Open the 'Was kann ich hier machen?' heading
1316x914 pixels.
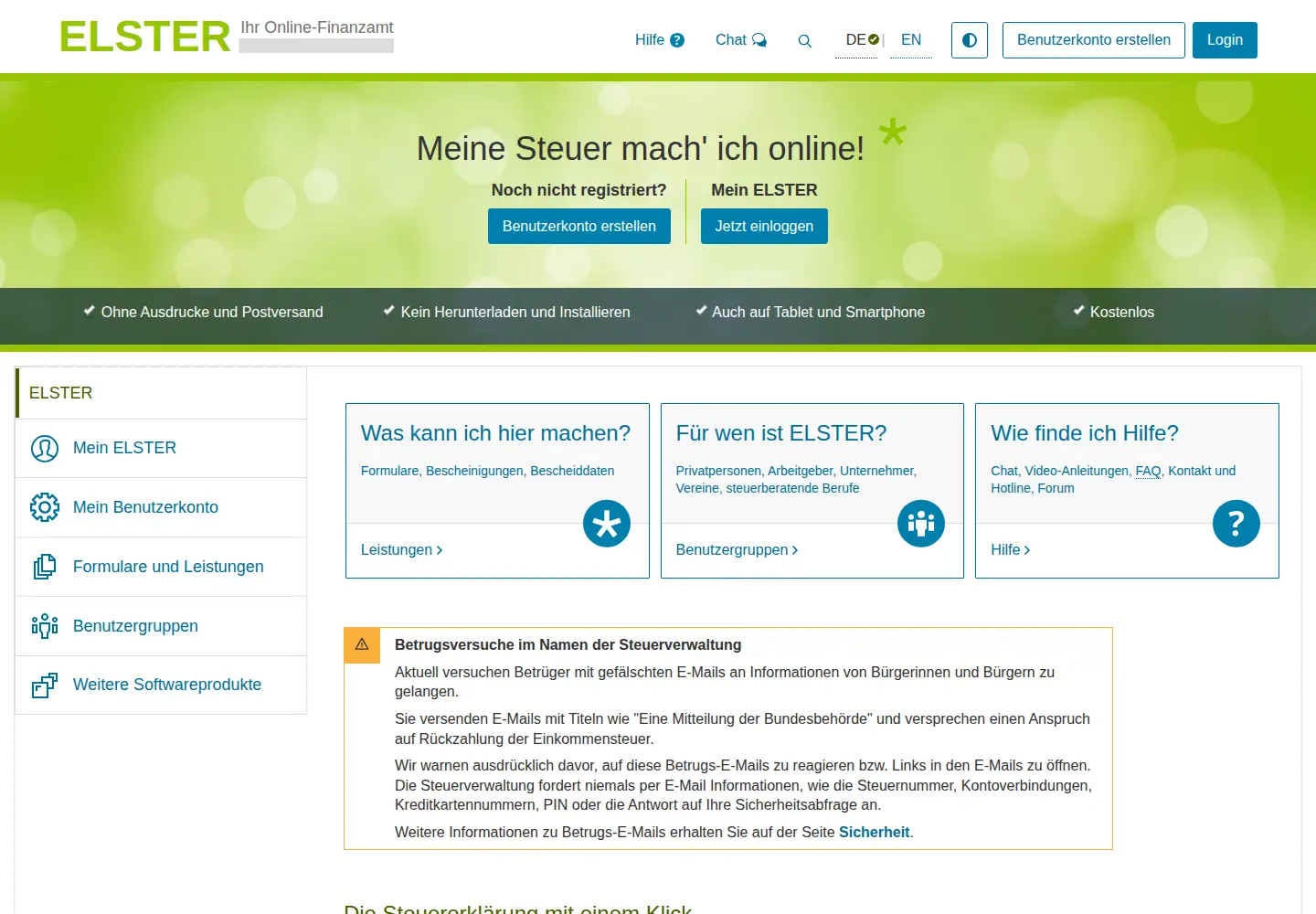[x=496, y=433]
